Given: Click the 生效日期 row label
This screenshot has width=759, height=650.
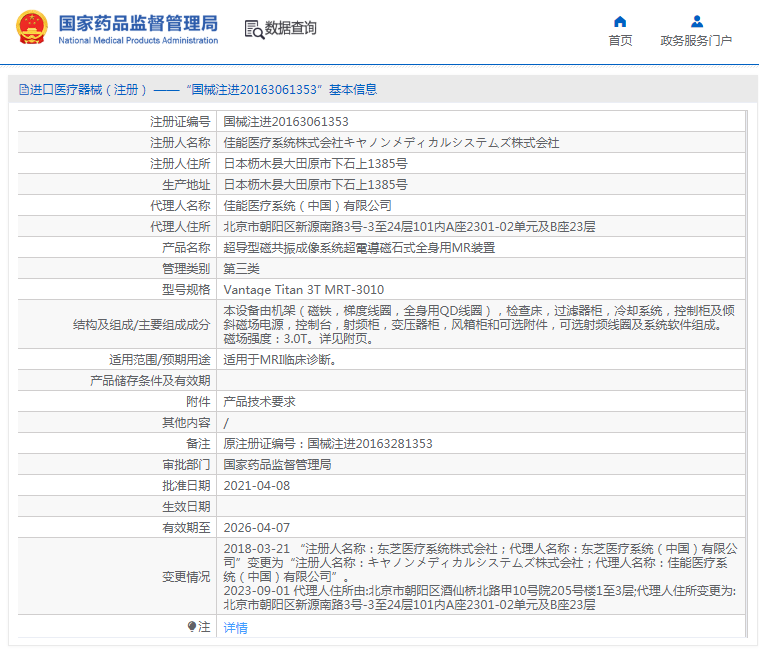Looking at the screenshot, I should click(186, 507).
